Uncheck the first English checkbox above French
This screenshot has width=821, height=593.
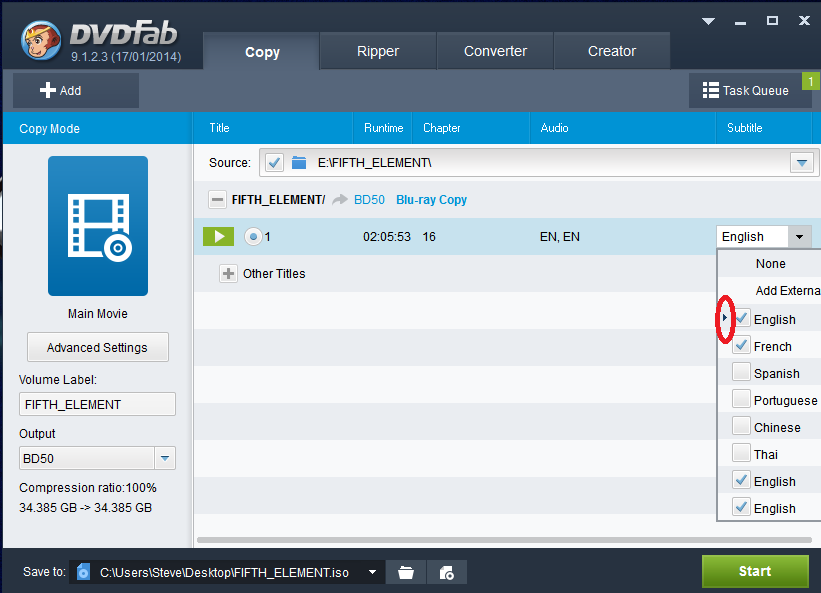point(741,318)
